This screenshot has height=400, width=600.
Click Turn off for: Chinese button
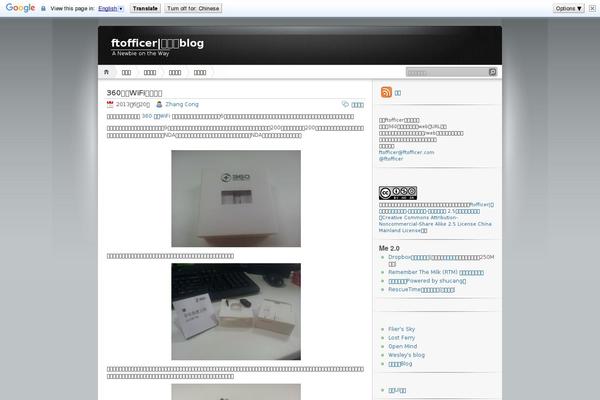point(193,8)
